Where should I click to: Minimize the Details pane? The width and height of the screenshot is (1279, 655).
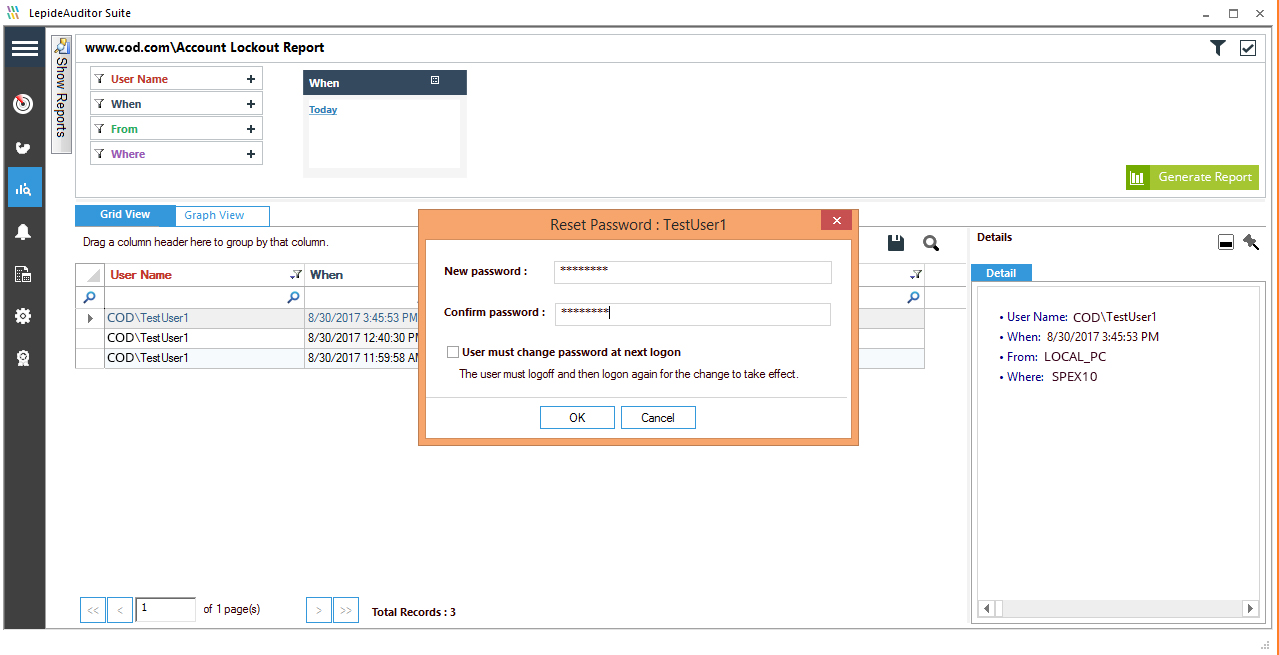click(x=1225, y=243)
